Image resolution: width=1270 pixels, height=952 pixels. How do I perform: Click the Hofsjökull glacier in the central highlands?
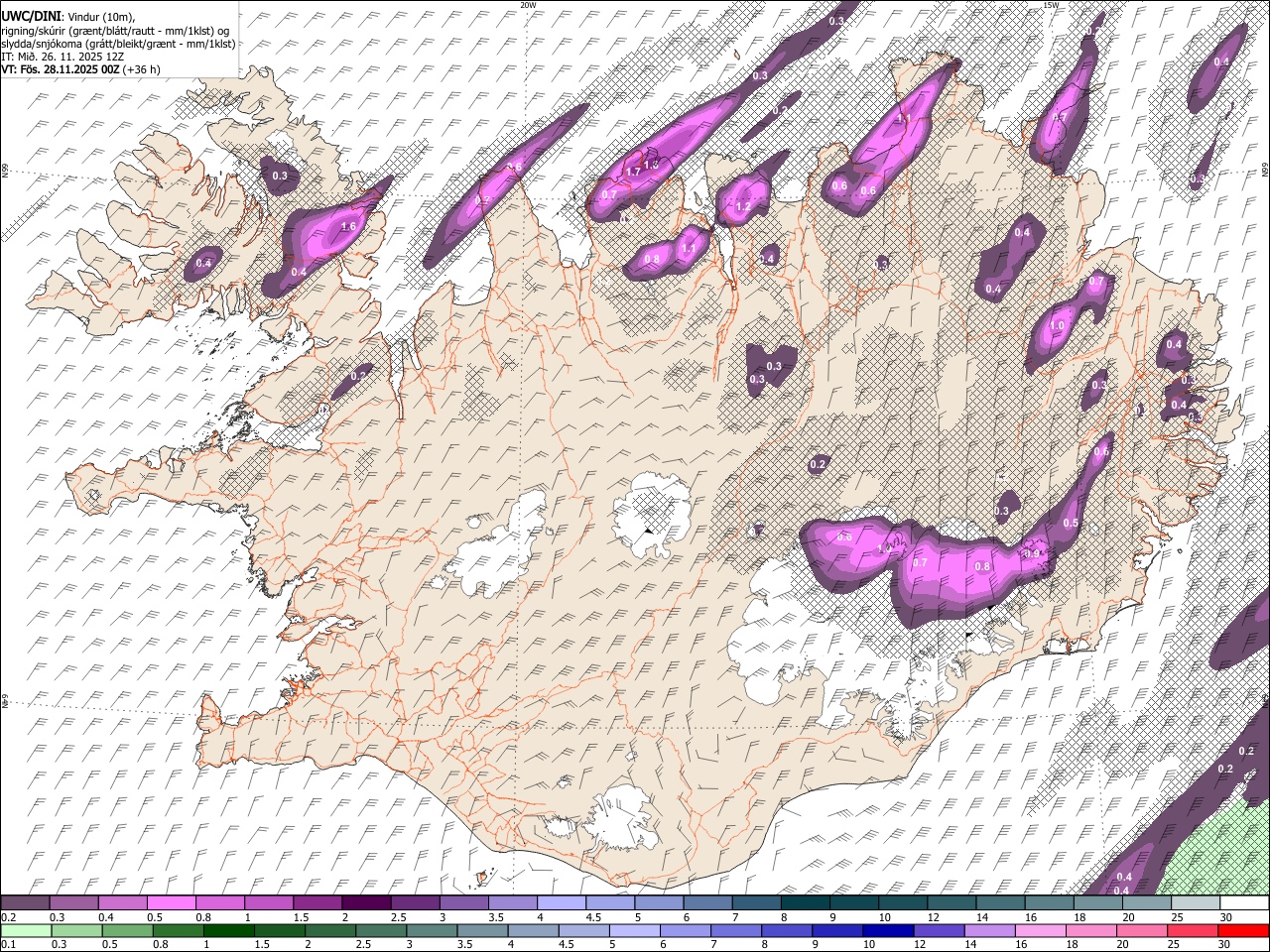pyautogui.click(x=652, y=514)
